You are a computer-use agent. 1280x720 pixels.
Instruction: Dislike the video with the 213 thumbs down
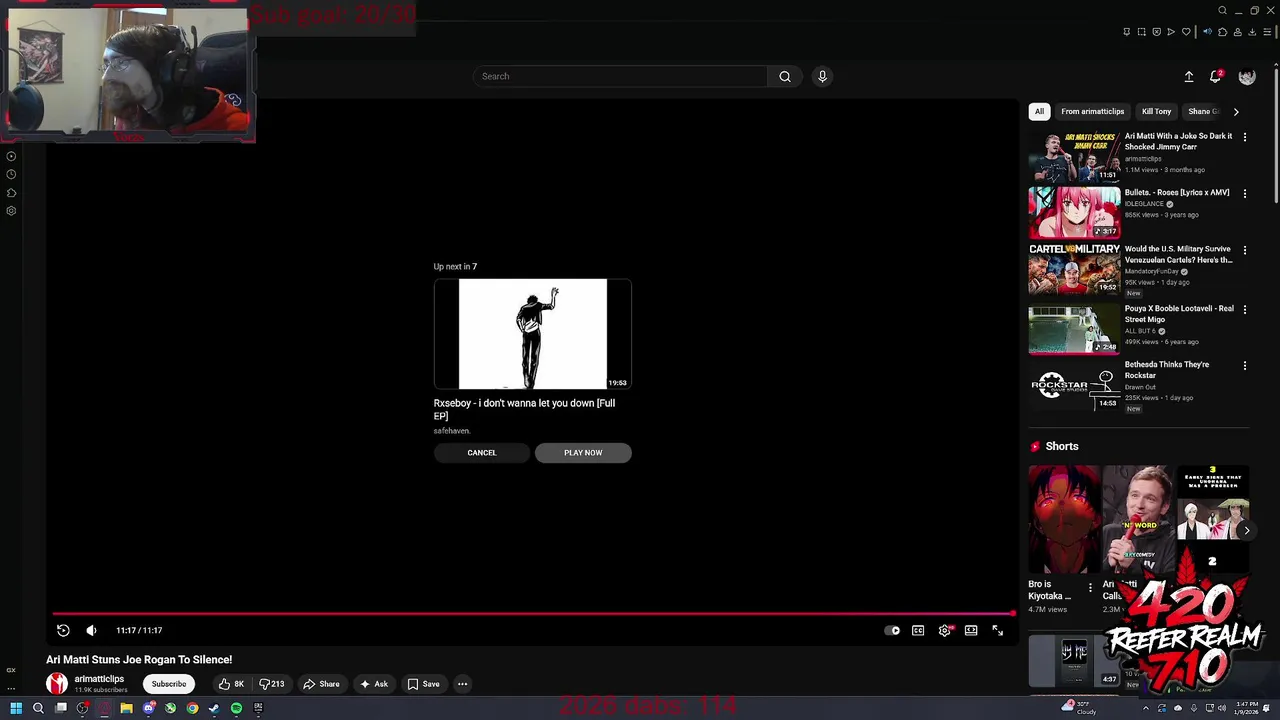272,684
